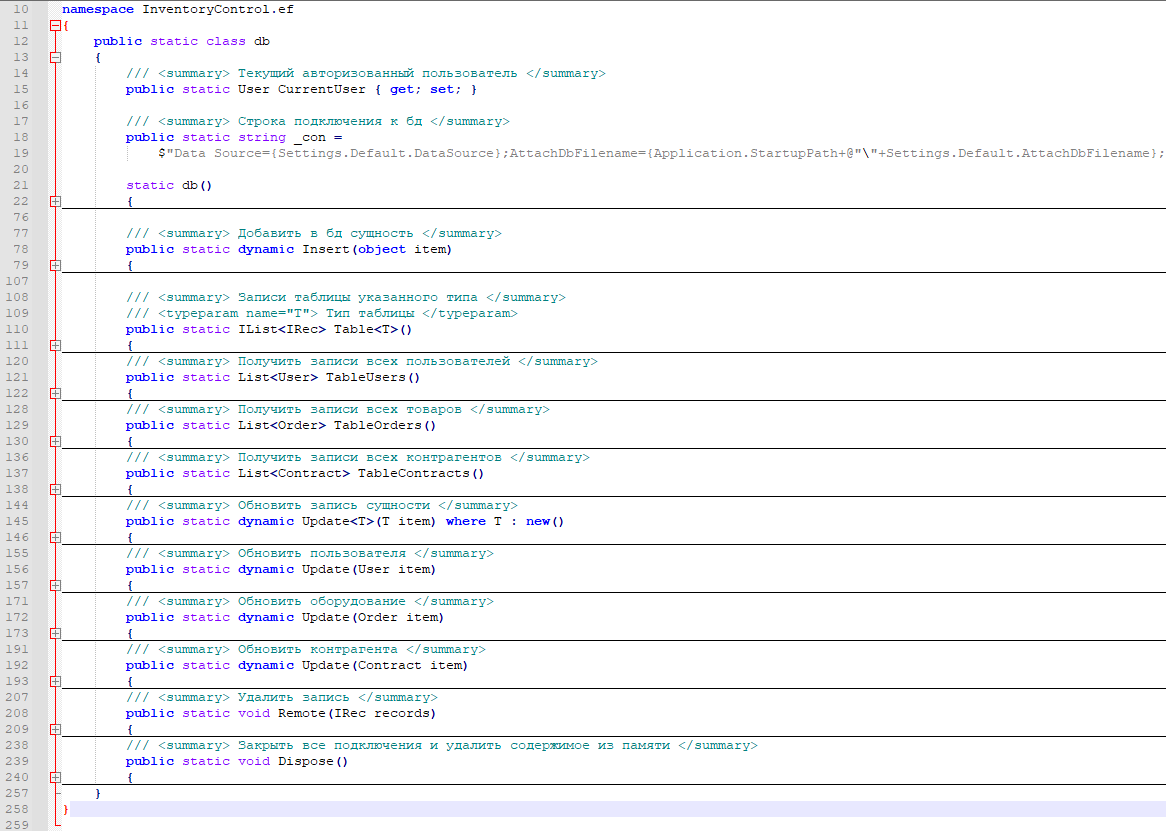Expand the TableOrders() method body fold
This screenshot has width=1166, height=831.
coord(55,442)
